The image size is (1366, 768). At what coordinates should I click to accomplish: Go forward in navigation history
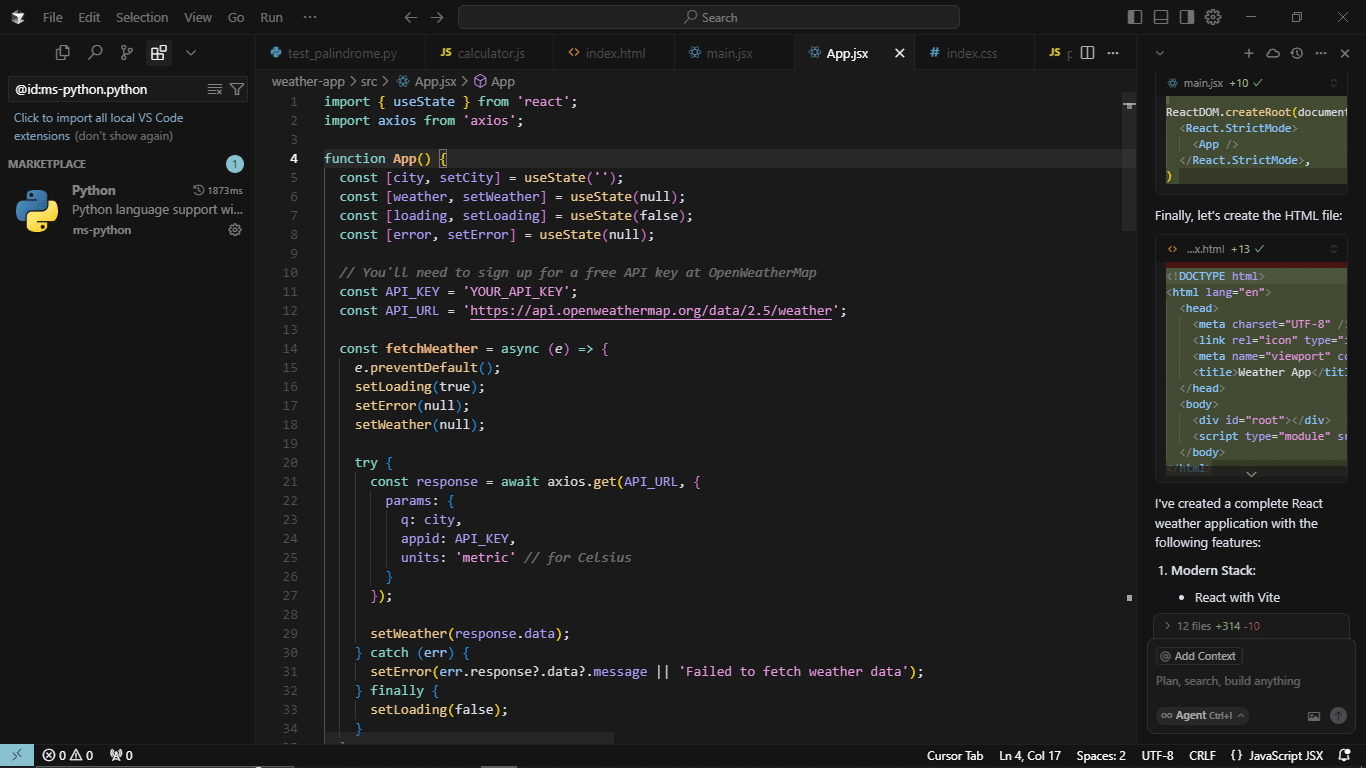pos(436,17)
